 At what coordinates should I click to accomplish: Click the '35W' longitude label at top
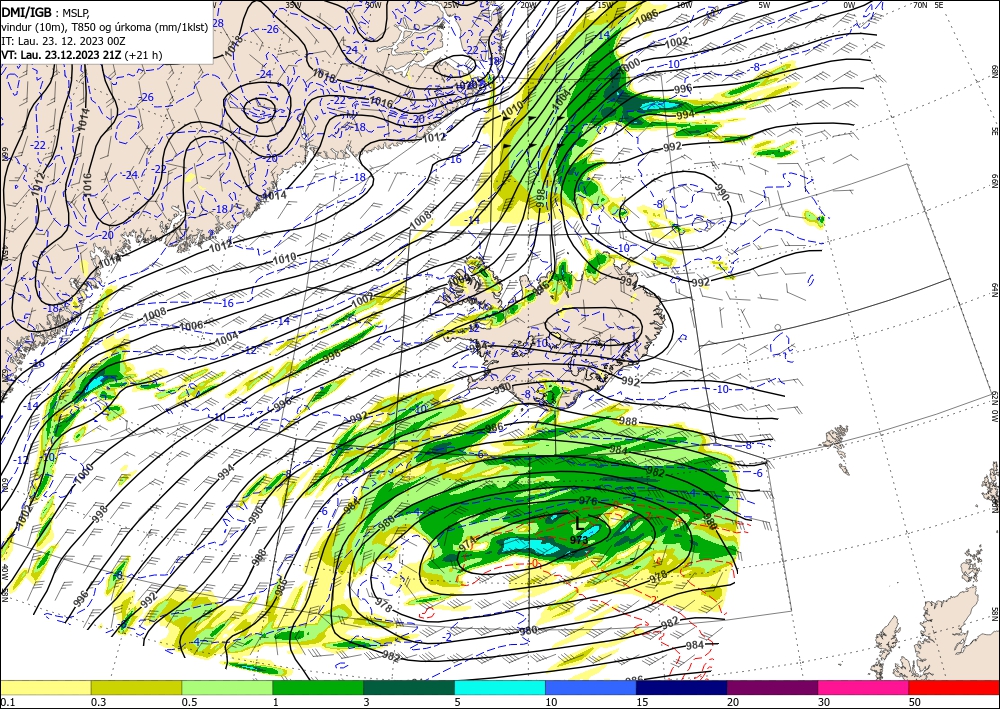pyautogui.click(x=293, y=5)
